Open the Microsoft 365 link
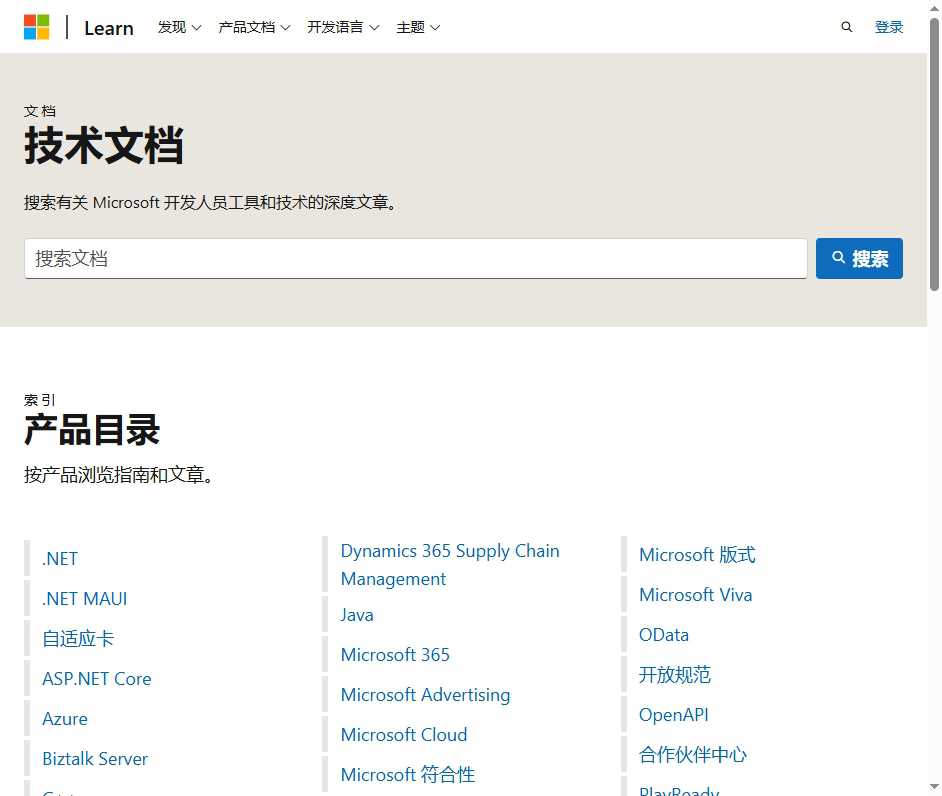The image size is (942, 796). tap(394, 654)
